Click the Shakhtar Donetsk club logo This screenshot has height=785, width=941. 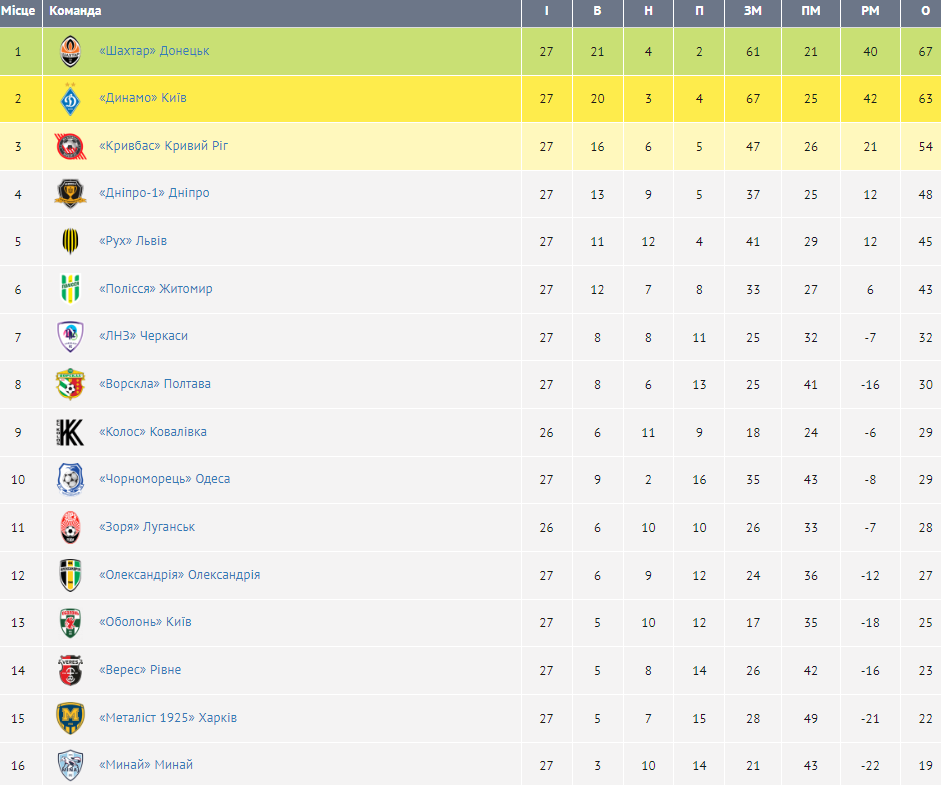click(69, 51)
